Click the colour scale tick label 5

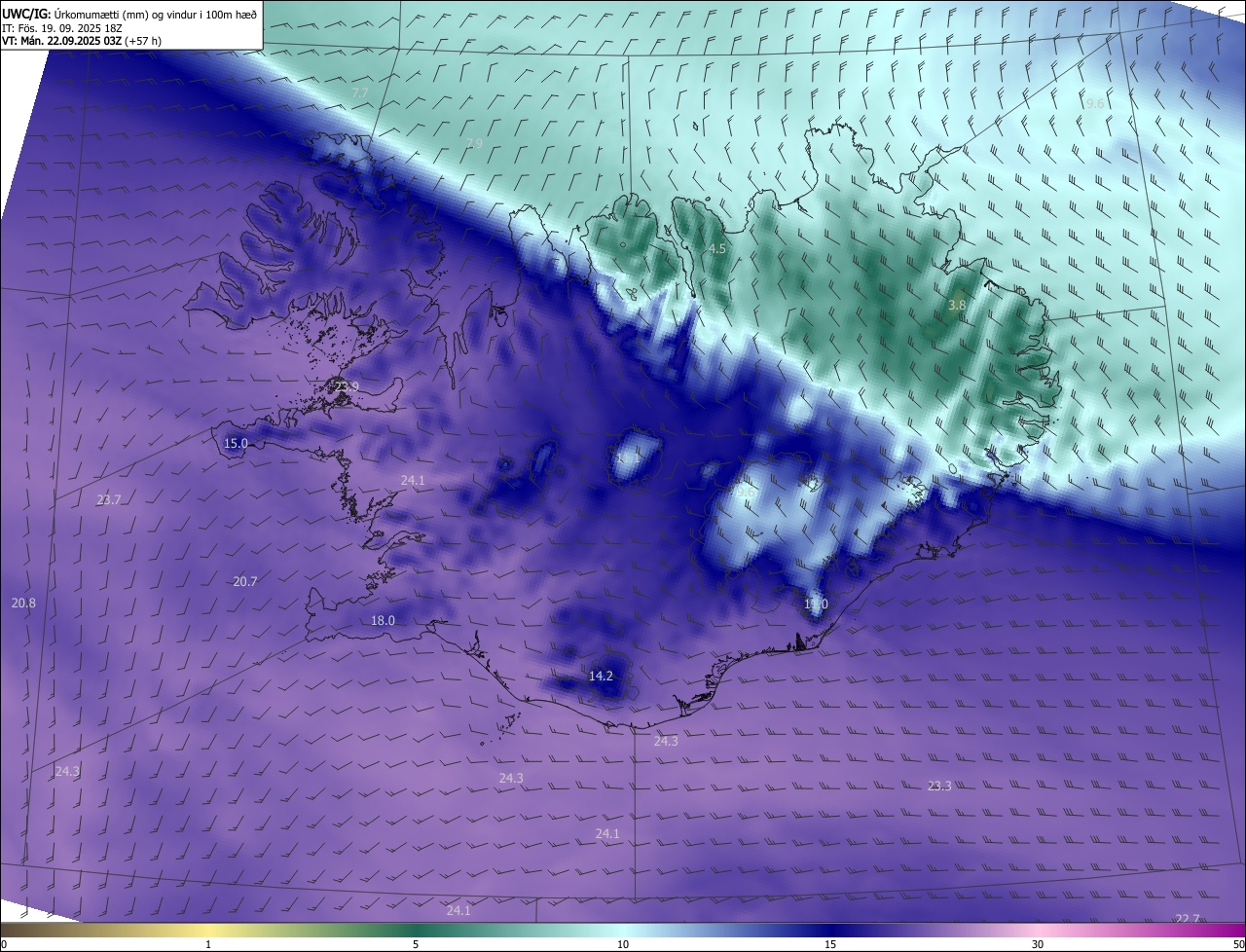coord(416,944)
